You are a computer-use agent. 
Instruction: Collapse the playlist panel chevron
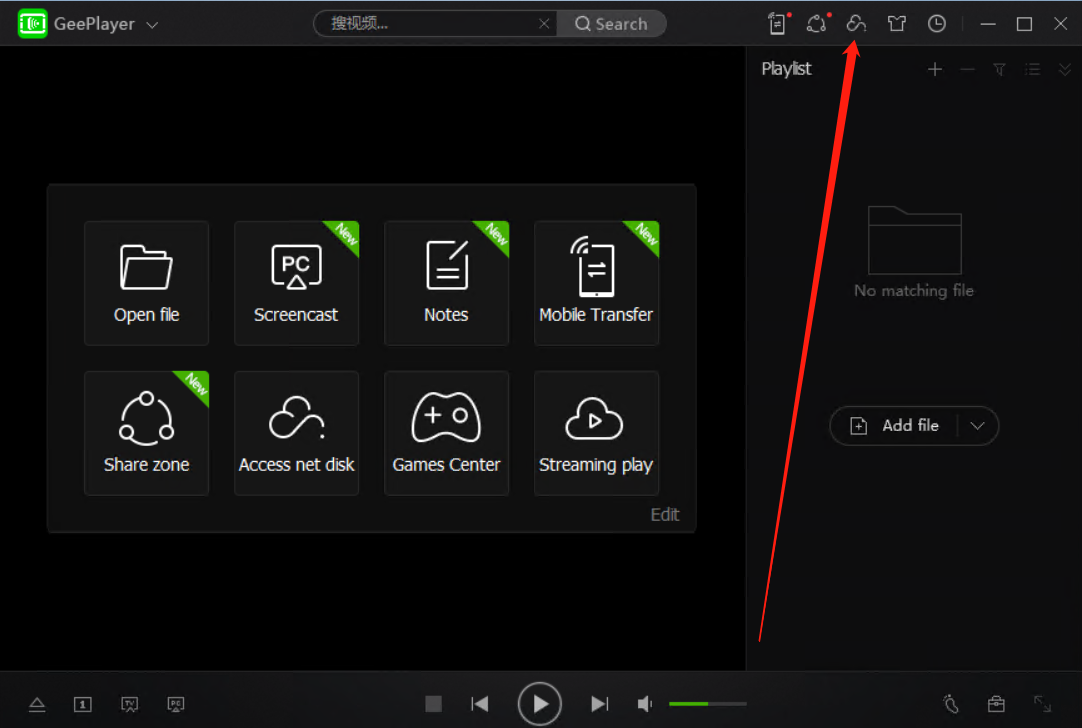pyautogui.click(x=1065, y=69)
